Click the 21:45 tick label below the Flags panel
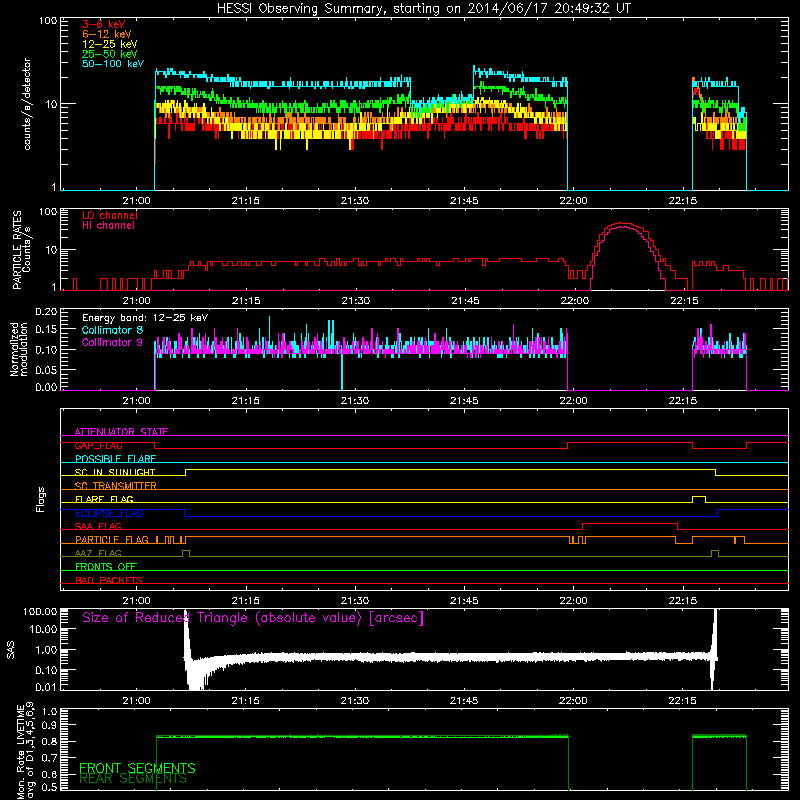Image resolution: width=800 pixels, height=800 pixels. pos(464,601)
